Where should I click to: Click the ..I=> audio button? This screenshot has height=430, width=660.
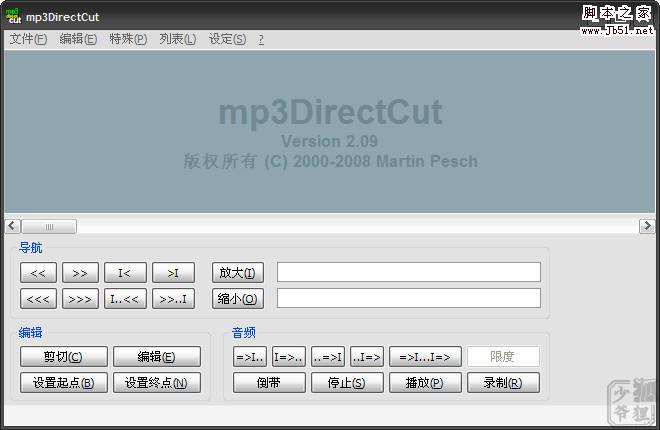[367, 357]
